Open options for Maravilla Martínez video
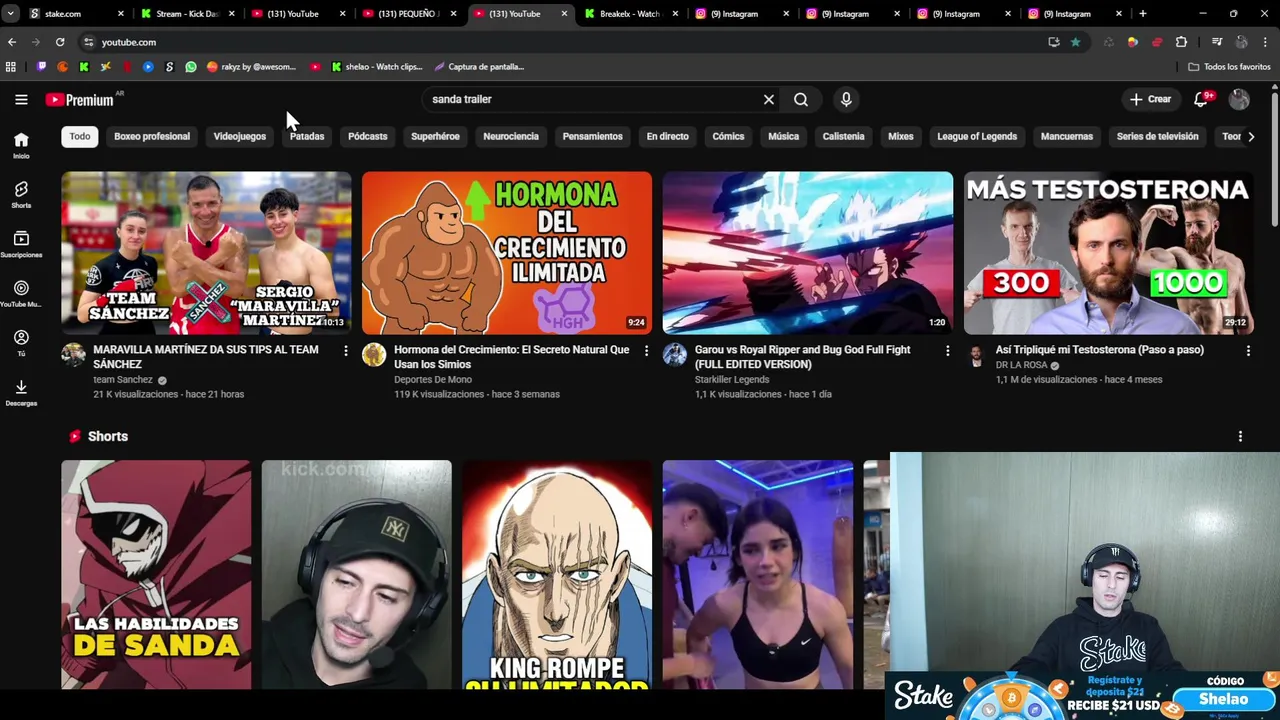1280x720 pixels. click(346, 351)
